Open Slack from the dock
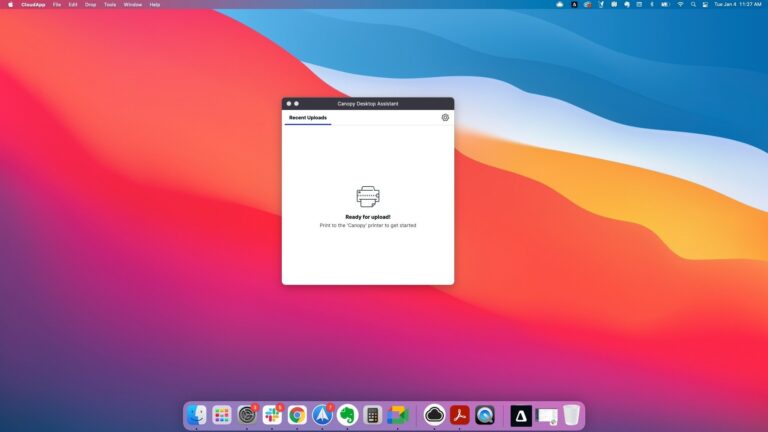Image resolution: width=768 pixels, height=432 pixels. point(272,415)
